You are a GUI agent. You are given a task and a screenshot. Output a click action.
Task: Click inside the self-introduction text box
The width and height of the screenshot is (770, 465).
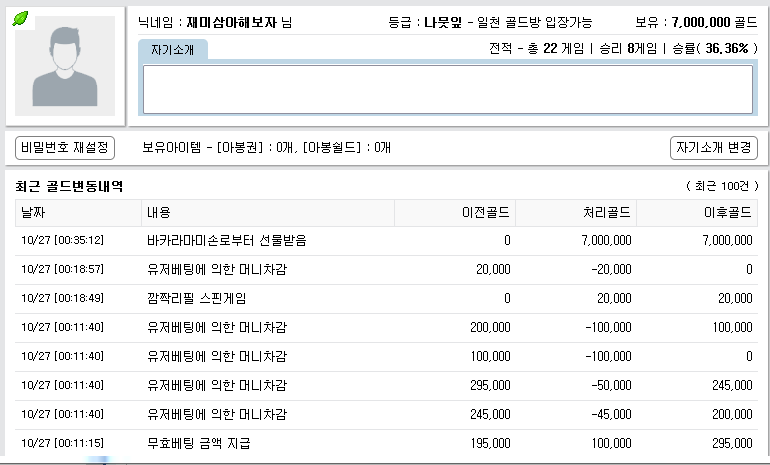(x=448, y=89)
